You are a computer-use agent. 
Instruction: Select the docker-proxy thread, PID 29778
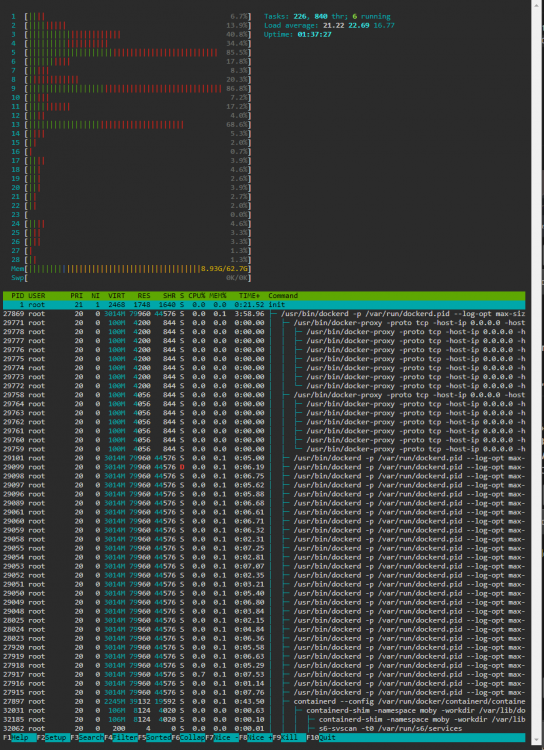pyautogui.click(x=264, y=332)
